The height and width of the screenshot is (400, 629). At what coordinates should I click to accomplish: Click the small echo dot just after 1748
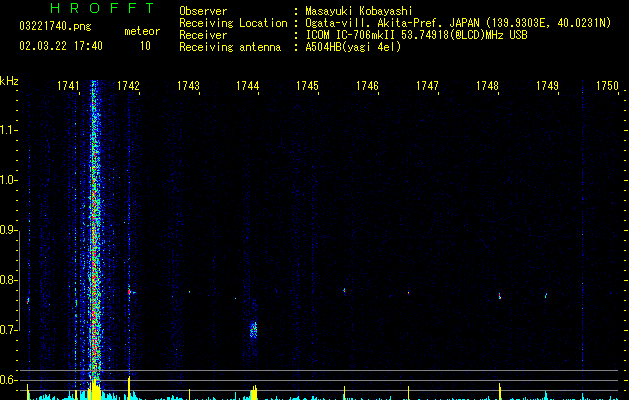point(500,296)
